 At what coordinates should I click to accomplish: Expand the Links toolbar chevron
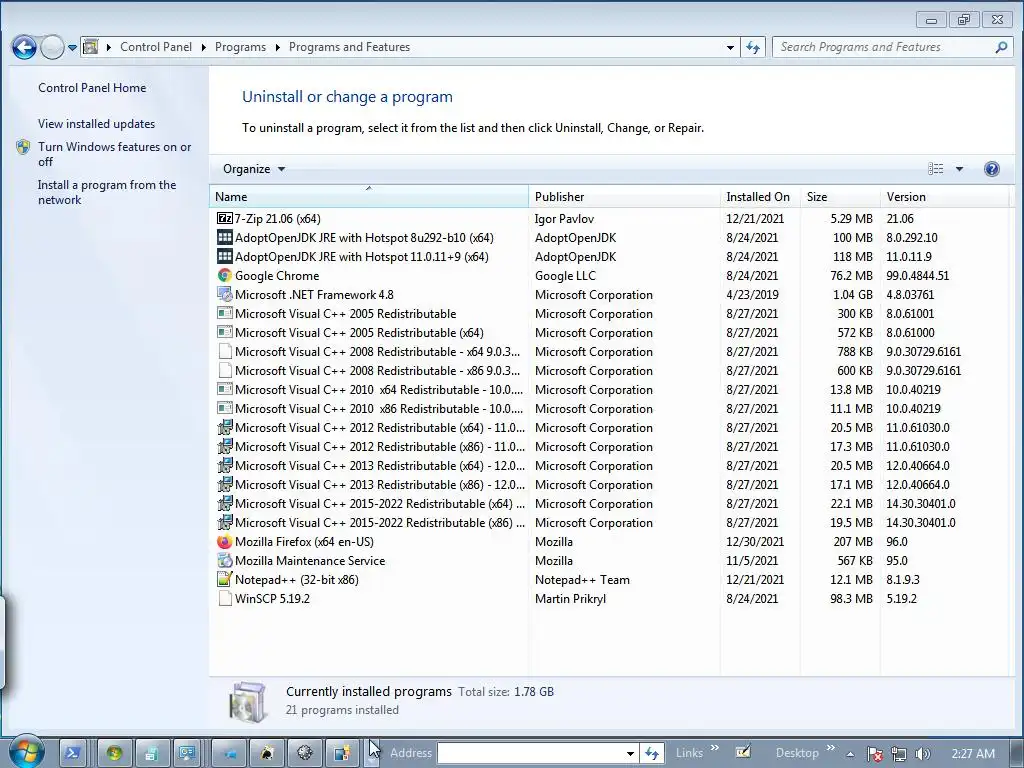click(x=714, y=748)
